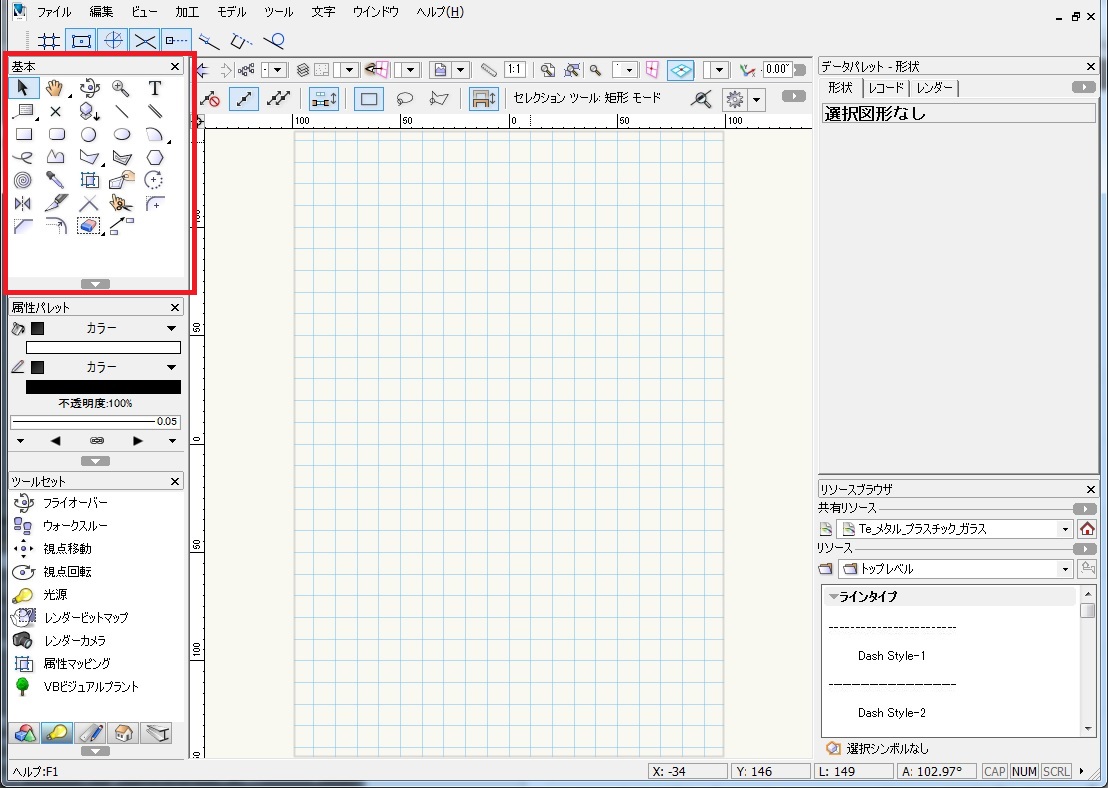Select the Rounded Rectangle tool

(x=56, y=134)
